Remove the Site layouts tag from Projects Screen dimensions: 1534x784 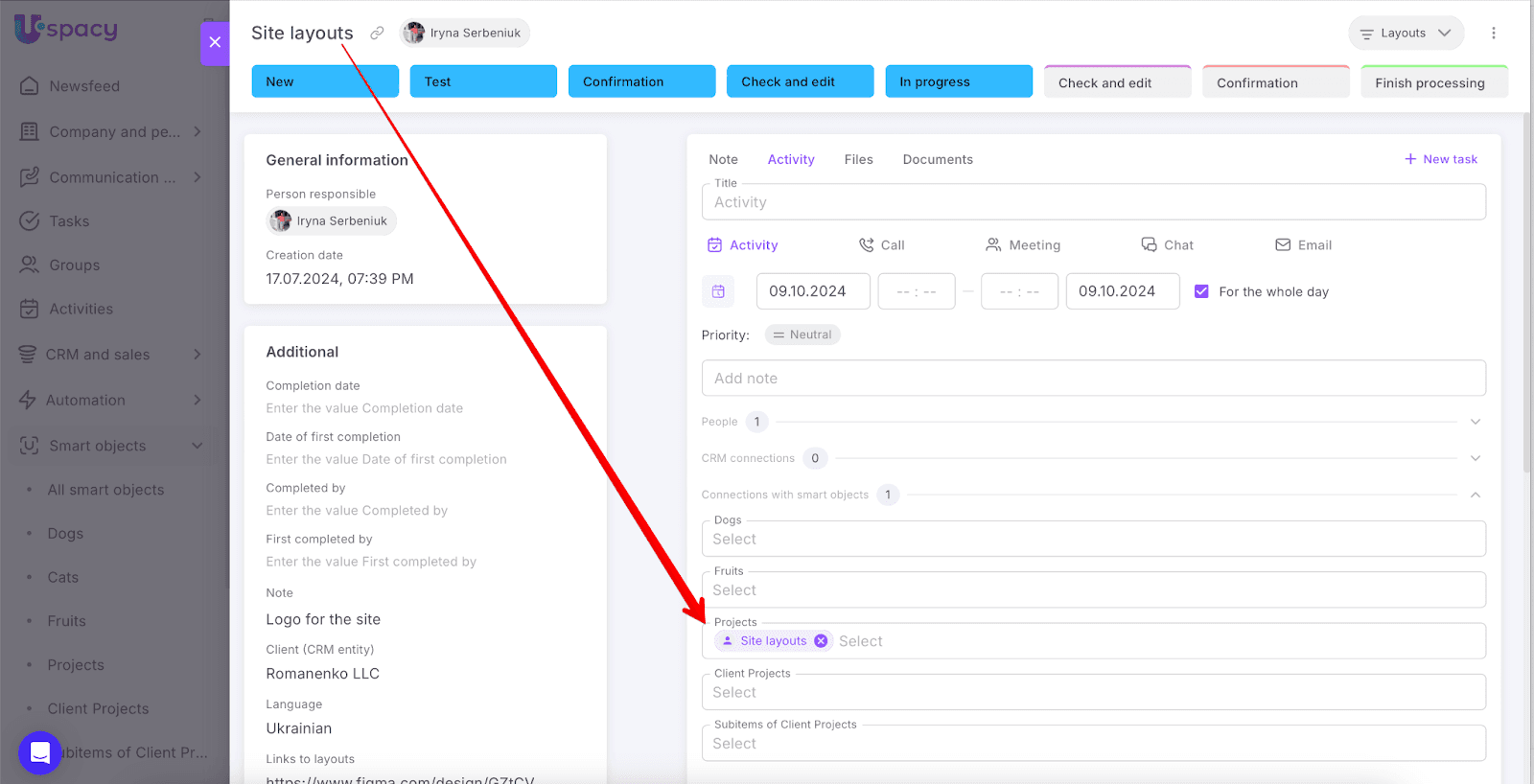(821, 641)
